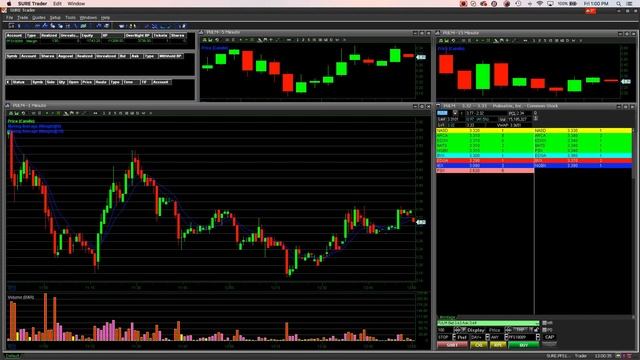Image resolution: width=640 pixels, height=360 pixels.
Task: Open the Wi-Fi status icon
Action: (x=540, y=4)
